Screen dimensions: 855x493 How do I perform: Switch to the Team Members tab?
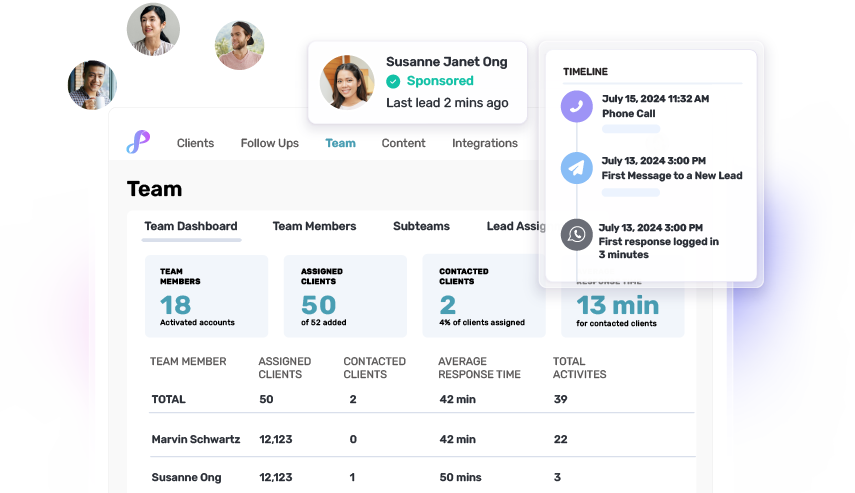tap(314, 226)
